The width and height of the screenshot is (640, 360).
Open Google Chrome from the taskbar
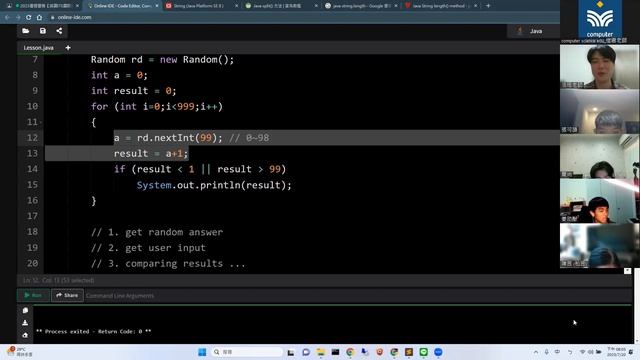tap(350, 352)
